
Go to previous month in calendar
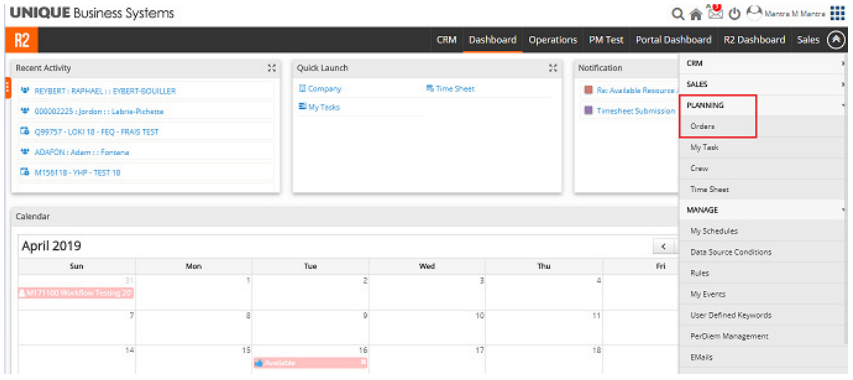tap(664, 246)
